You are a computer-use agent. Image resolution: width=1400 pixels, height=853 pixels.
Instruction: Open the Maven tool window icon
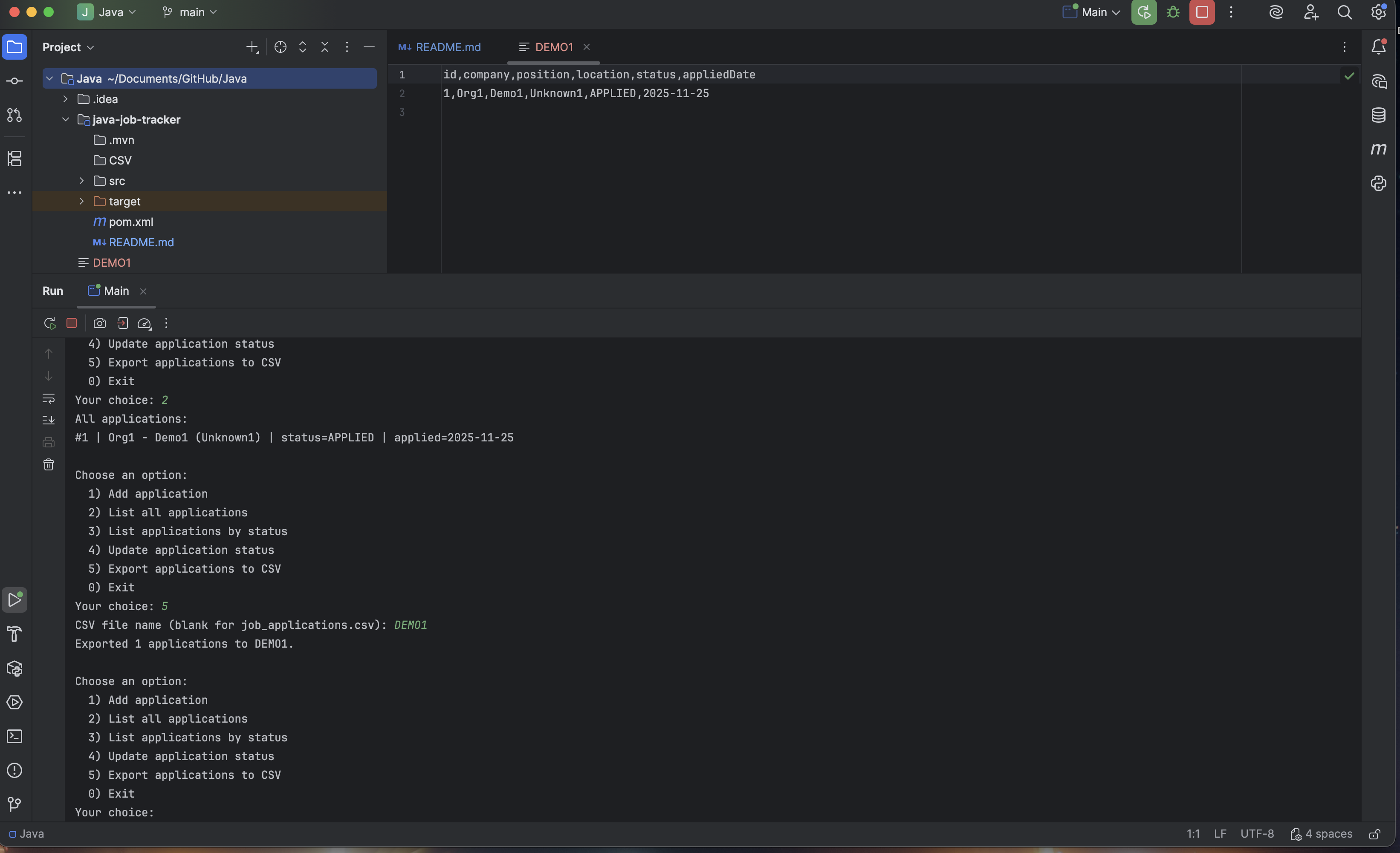pos(1378,150)
